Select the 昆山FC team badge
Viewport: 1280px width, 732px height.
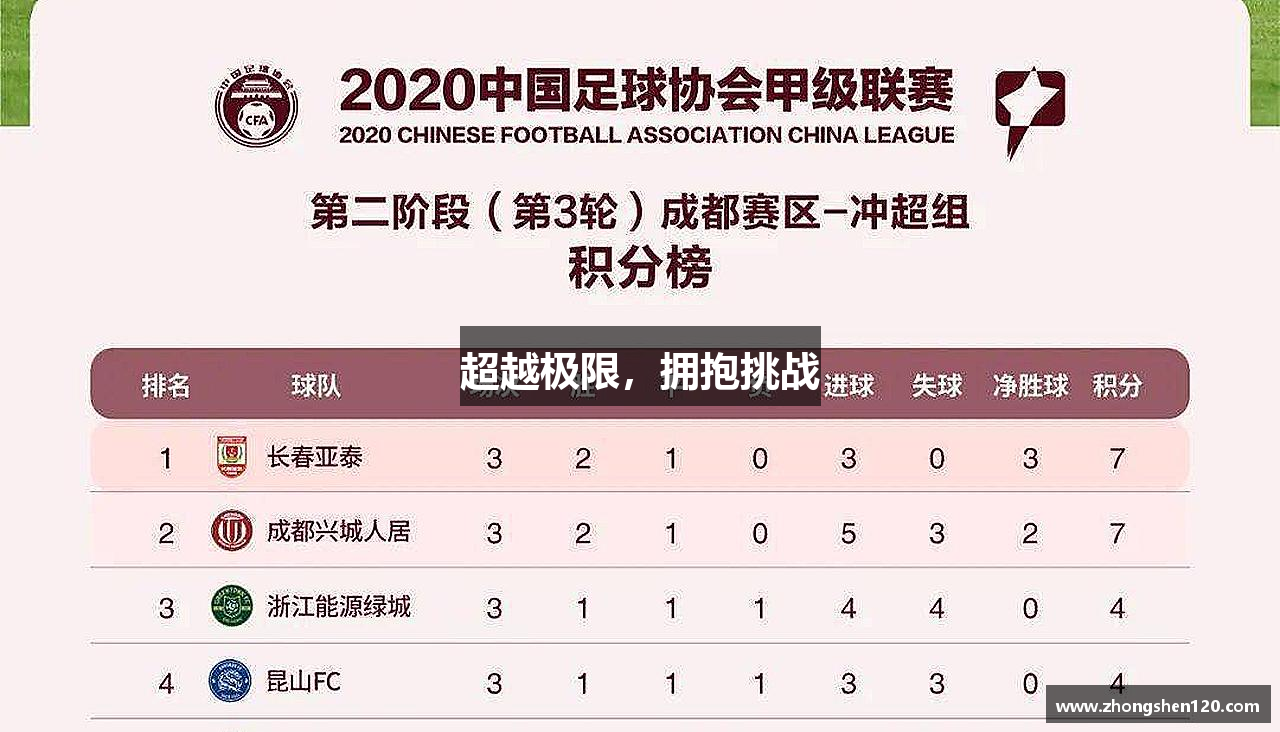point(229,681)
